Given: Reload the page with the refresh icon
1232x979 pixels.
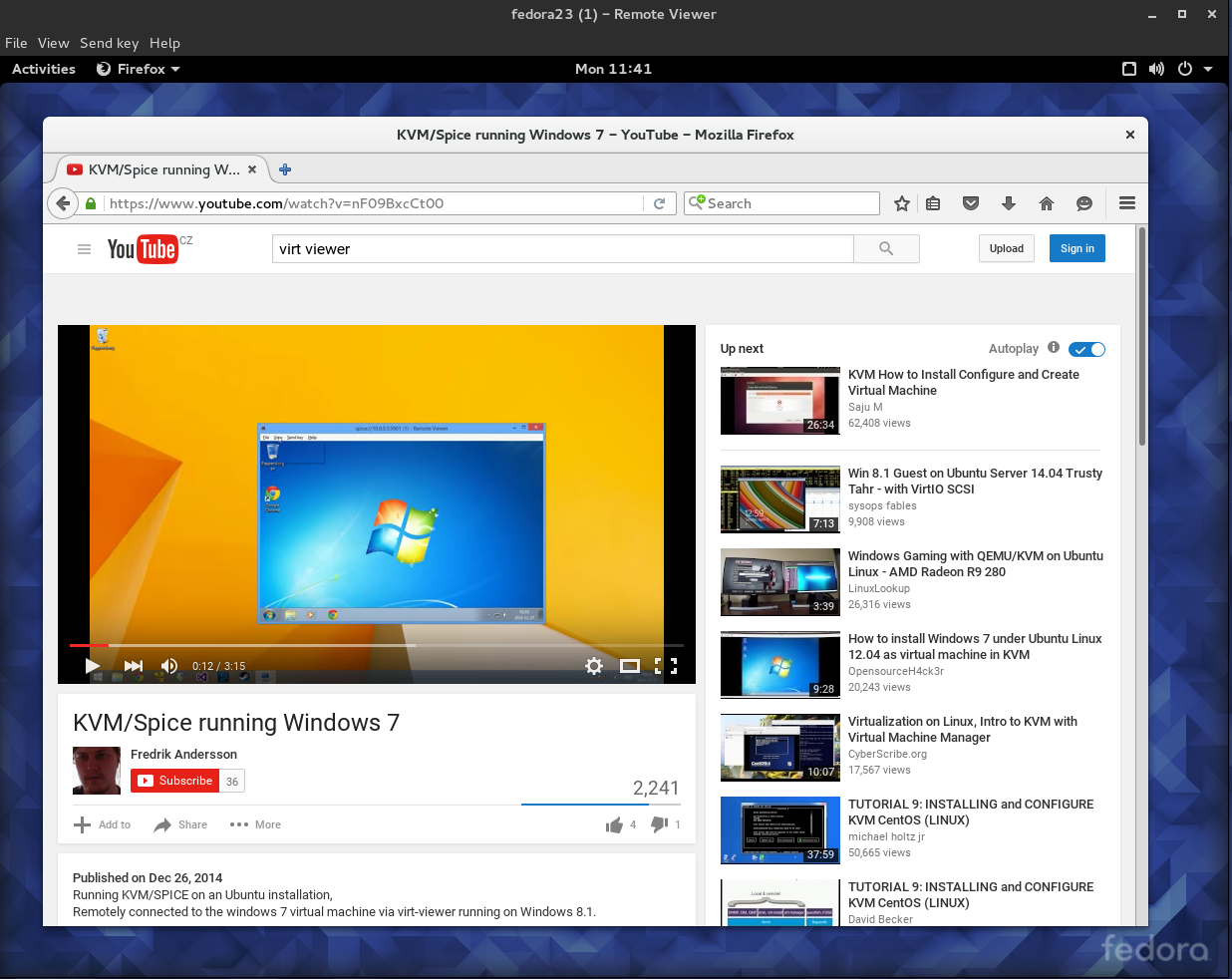Looking at the screenshot, I should tap(659, 203).
